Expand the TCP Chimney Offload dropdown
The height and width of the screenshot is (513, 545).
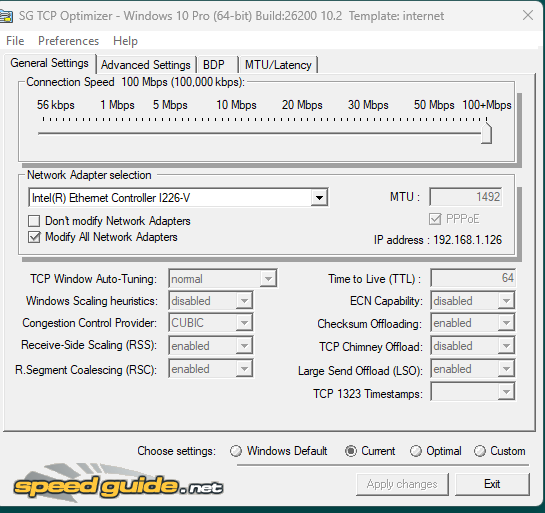coord(506,346)
